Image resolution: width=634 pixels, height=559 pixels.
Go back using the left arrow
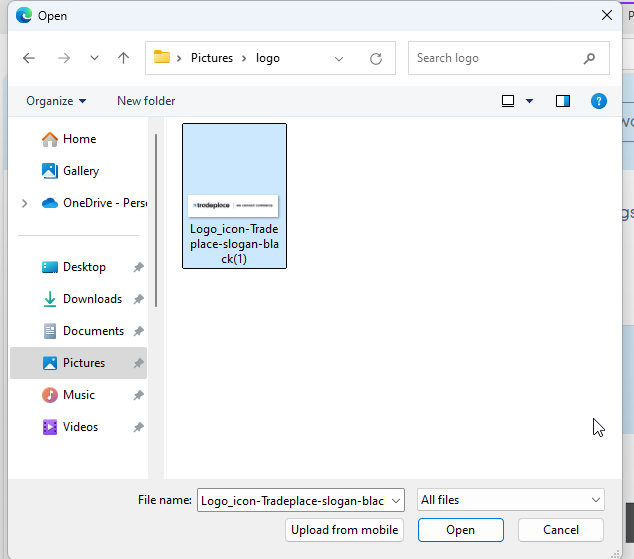[29, 58]
